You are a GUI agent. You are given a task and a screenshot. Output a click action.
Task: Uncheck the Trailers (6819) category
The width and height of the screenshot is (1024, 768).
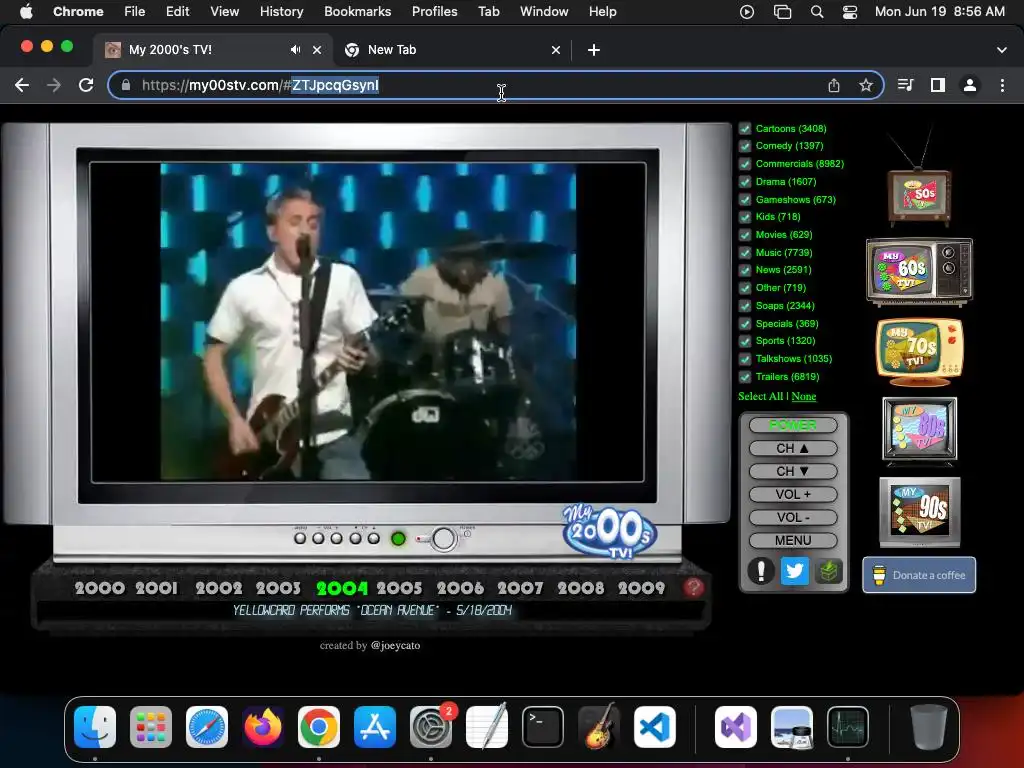(x=745, y=377)
